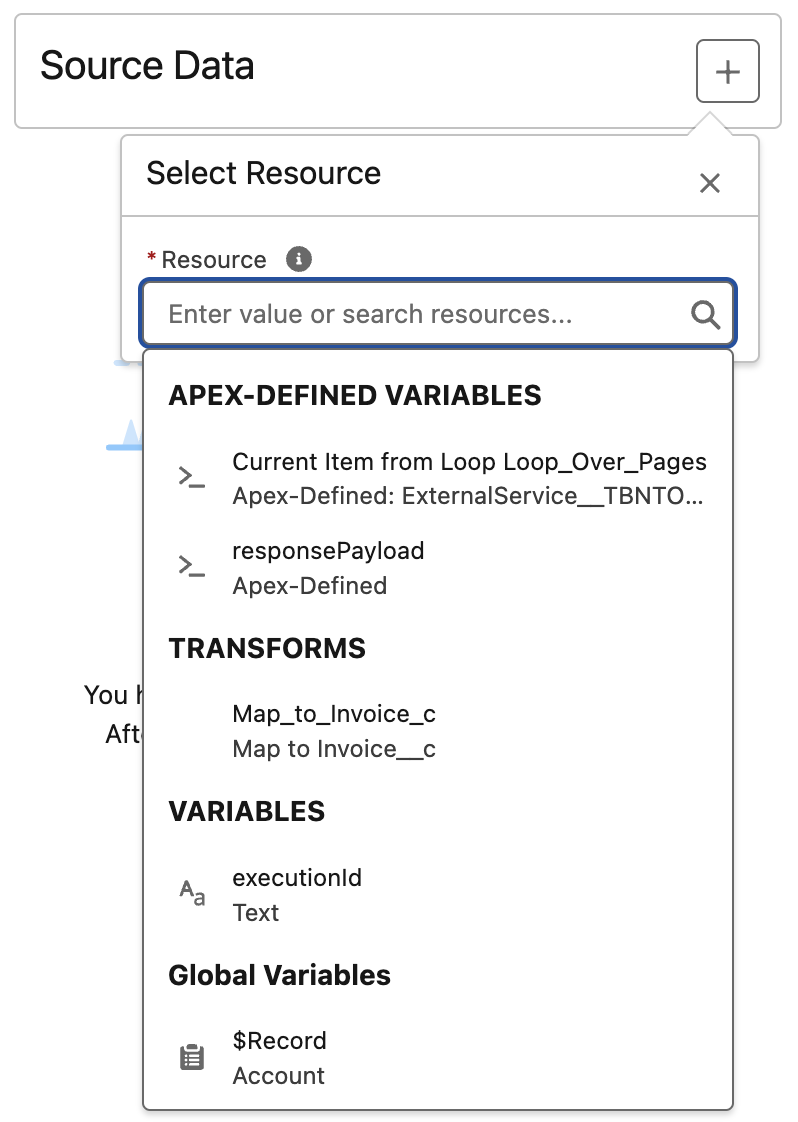Click the Global Variables section header
The image size is (798, 1122).
point(279,975)
